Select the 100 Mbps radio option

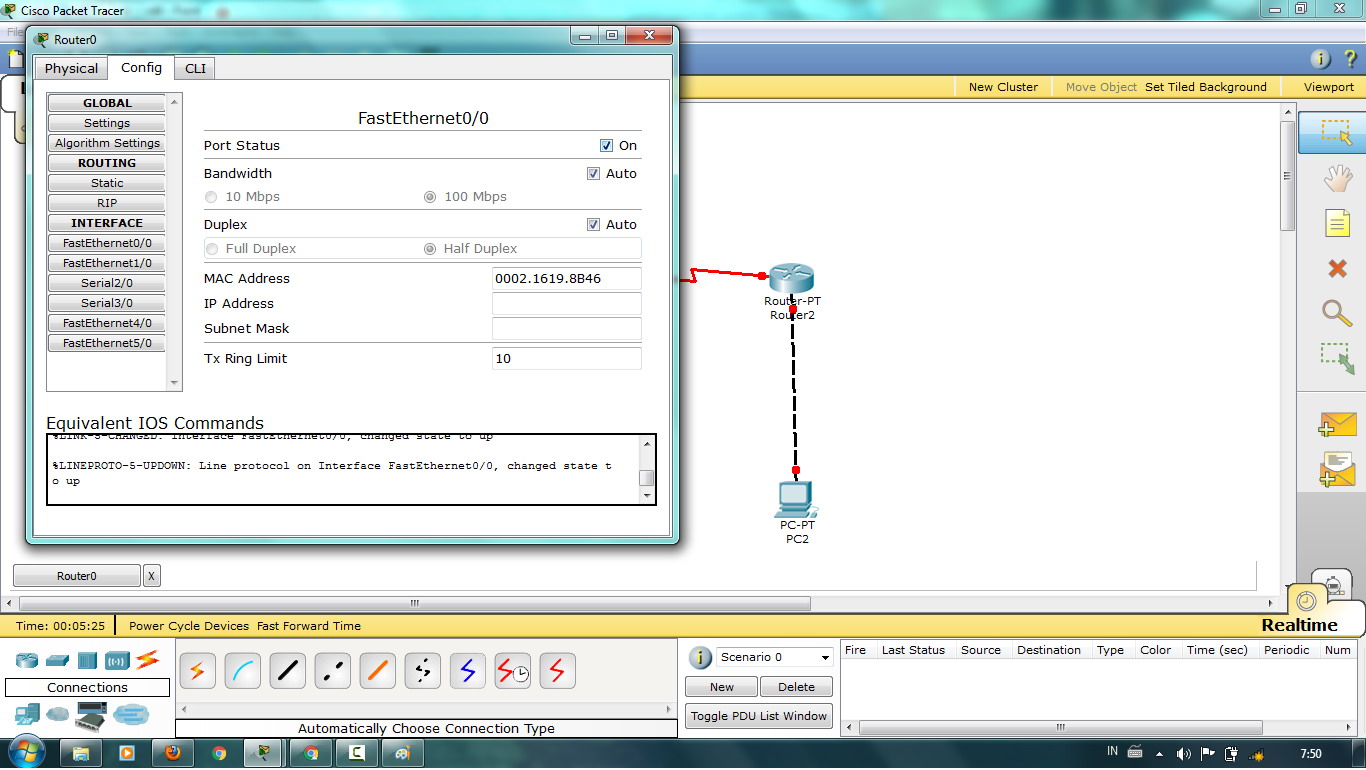pyautogui.click(x=430, y=197)
